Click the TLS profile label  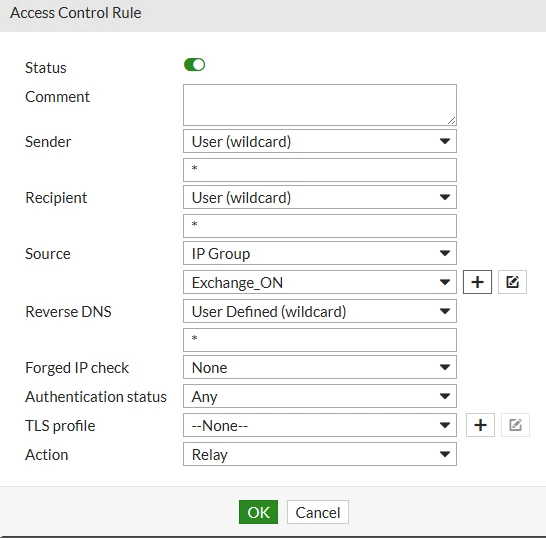pyautogui.click(x=60, y=426)
